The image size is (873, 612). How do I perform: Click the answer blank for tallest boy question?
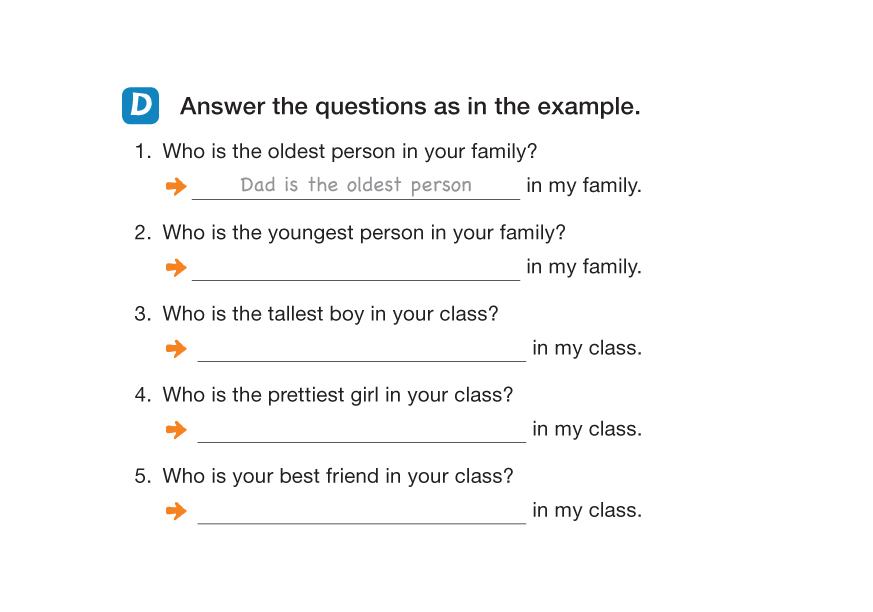(361, 349)
